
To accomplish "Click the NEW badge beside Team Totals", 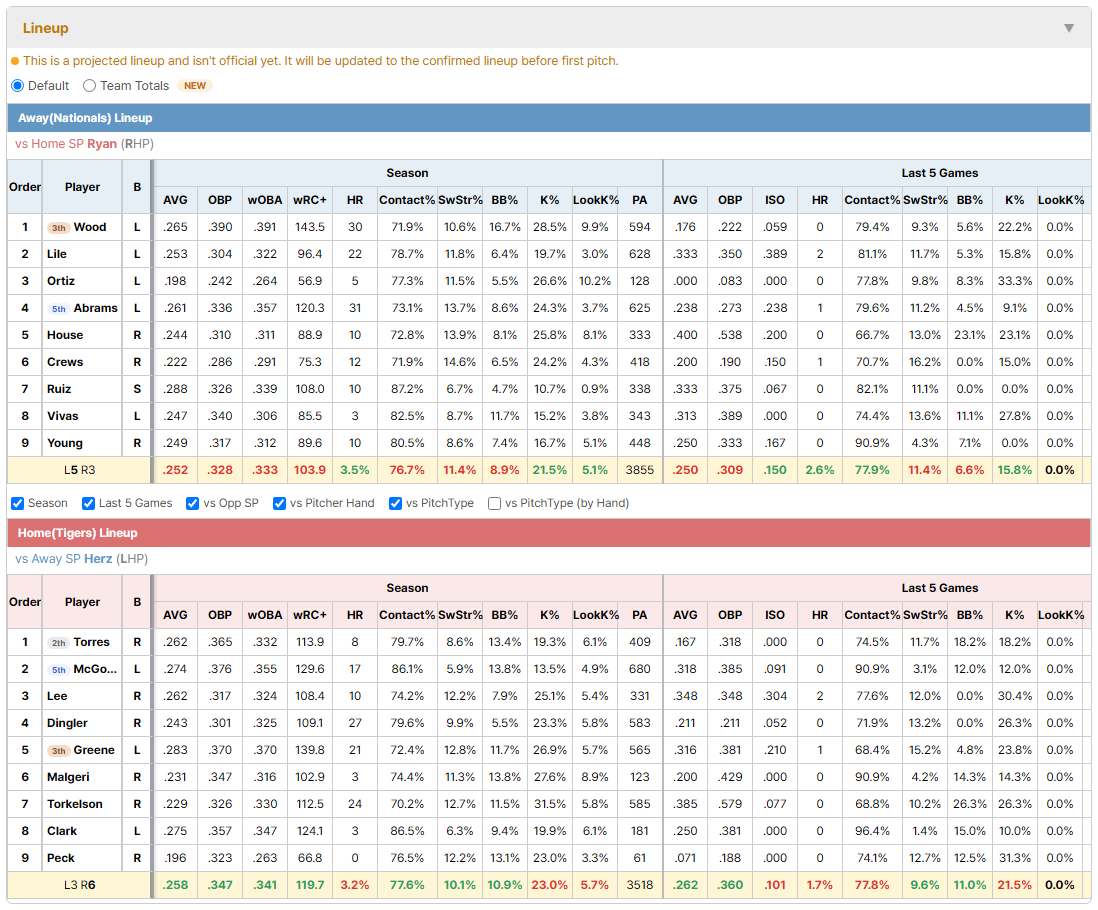I will click(x=195, y=85).
